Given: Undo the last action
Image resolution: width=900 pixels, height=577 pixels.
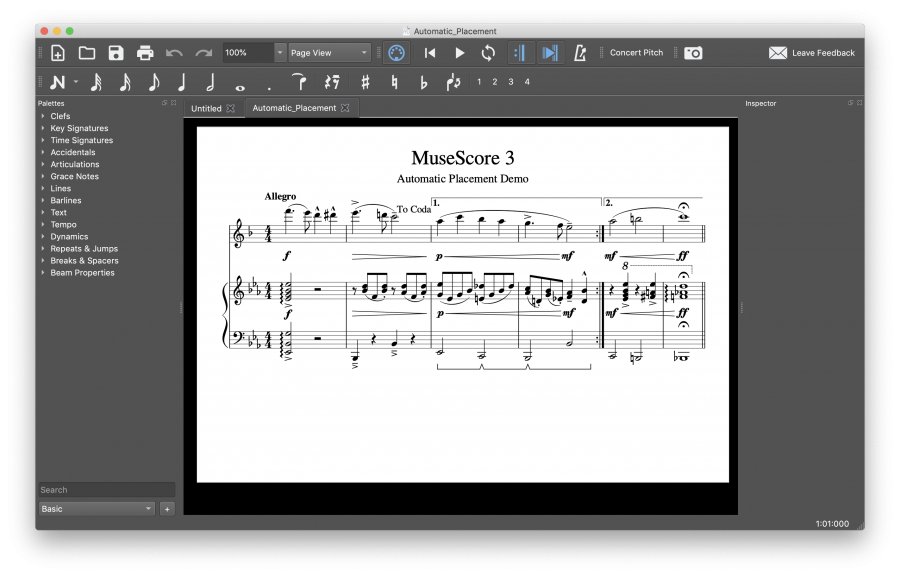Looking at the screenshot, I should (174, 53).
